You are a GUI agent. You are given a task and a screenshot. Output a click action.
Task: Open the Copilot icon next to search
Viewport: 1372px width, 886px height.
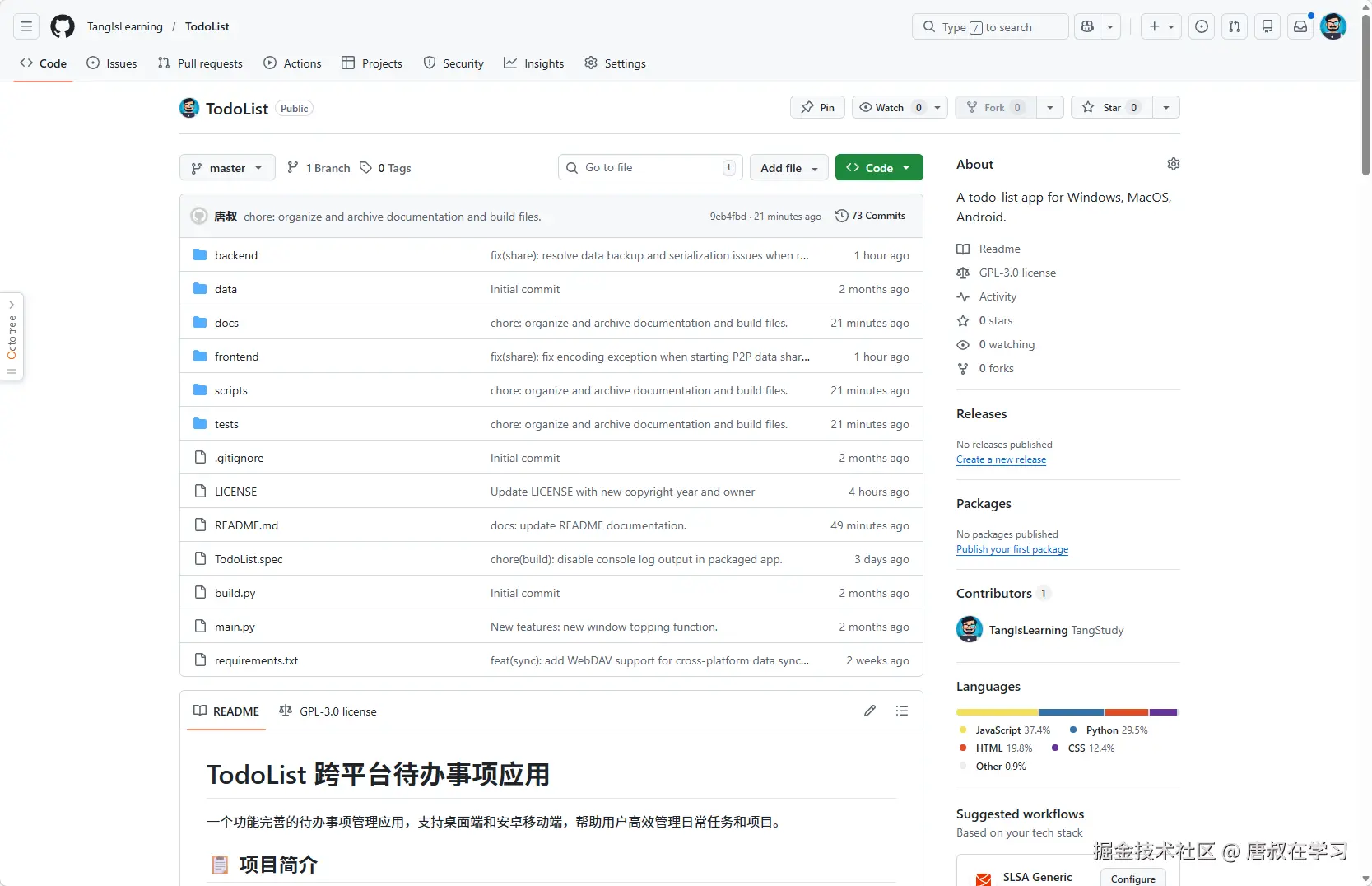[1086, 26]
